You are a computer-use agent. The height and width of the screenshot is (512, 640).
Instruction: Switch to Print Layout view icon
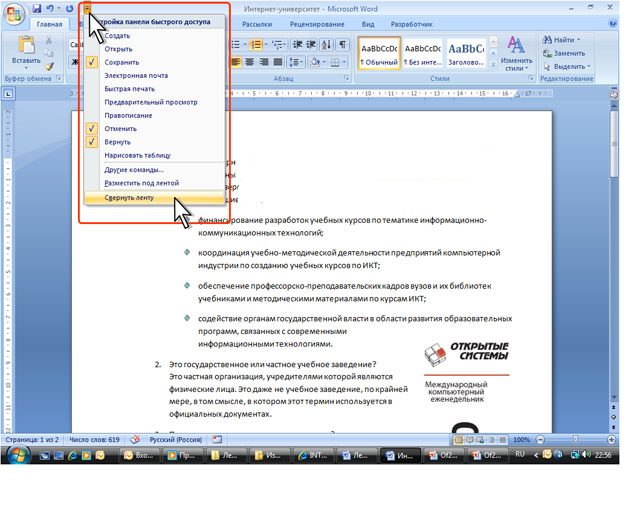[x=459, y=440]
